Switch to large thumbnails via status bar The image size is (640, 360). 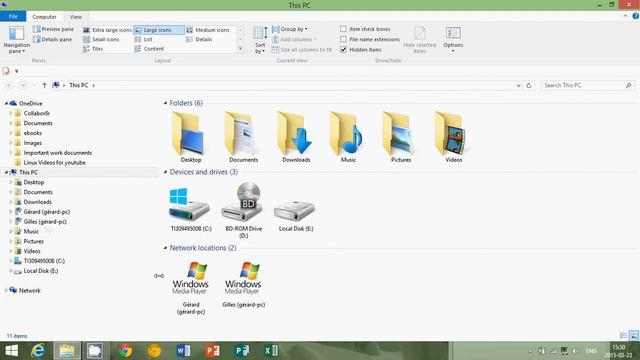[x=634, y=336]
